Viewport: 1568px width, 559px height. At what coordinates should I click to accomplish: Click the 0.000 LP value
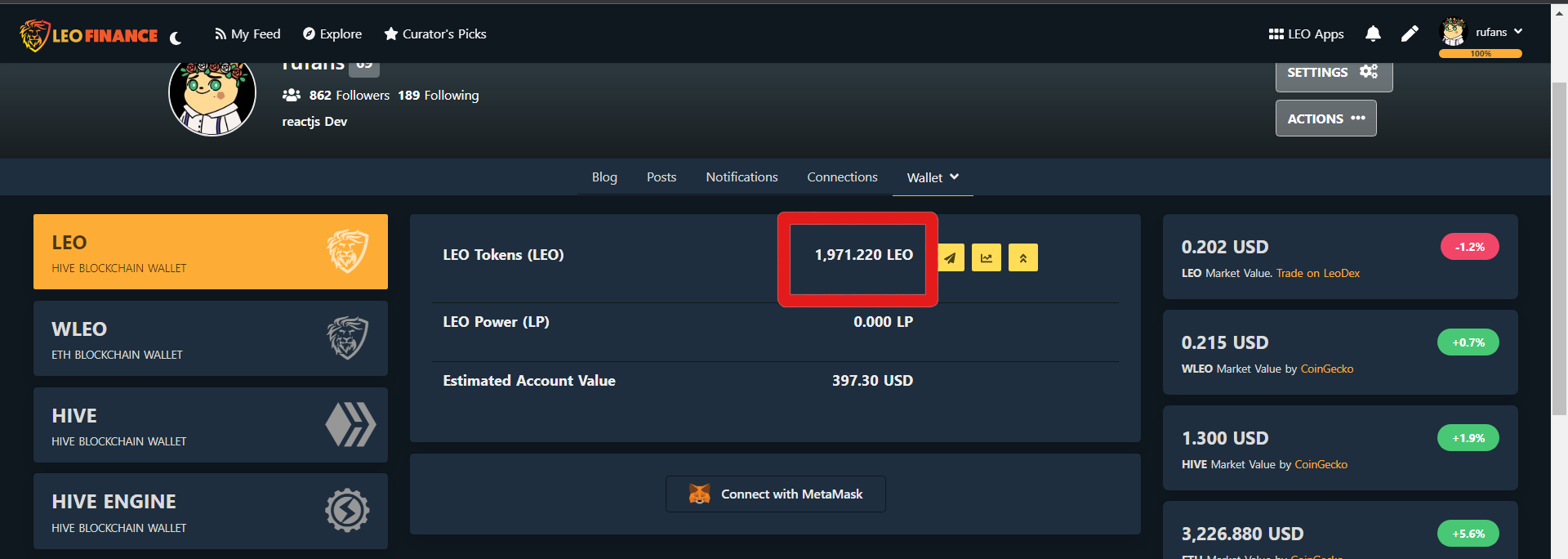click(x=883, y=322)
